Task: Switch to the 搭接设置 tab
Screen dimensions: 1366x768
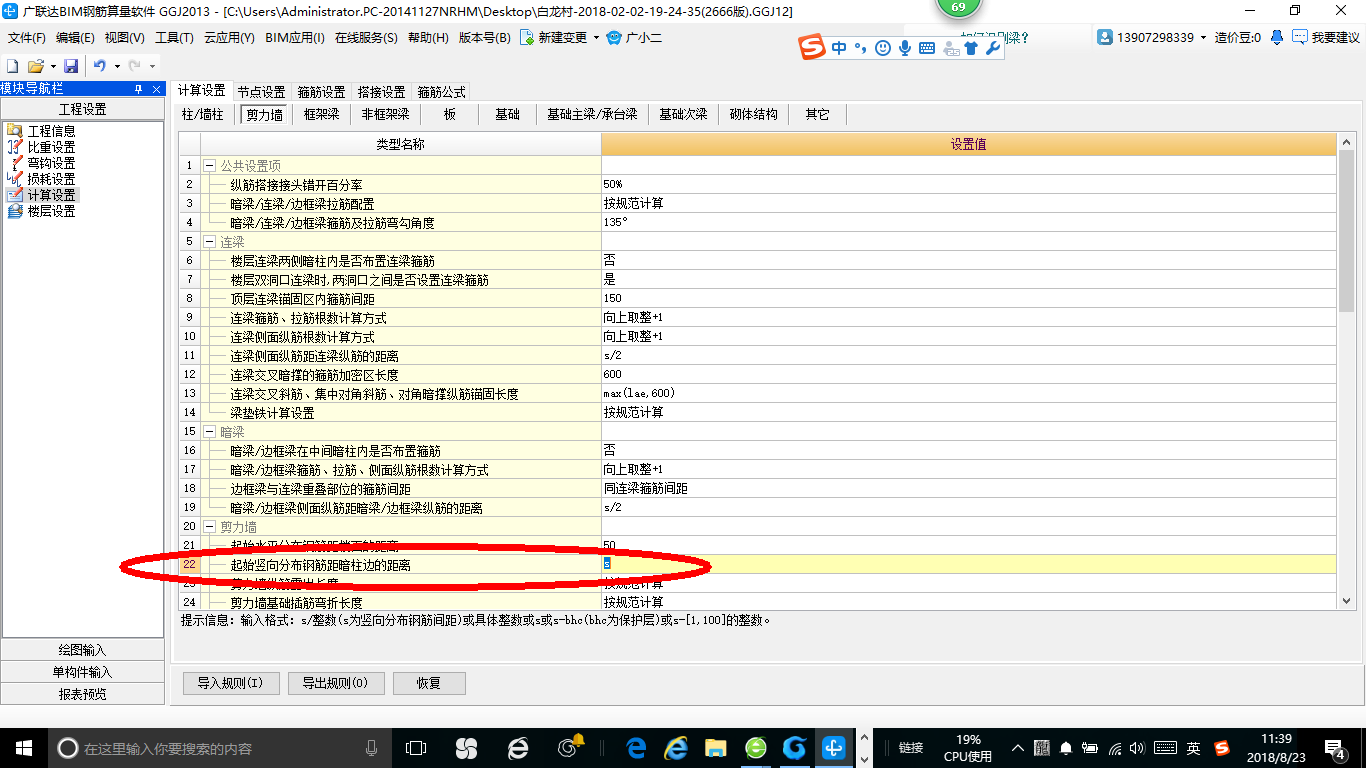Action: click(381, 92)
